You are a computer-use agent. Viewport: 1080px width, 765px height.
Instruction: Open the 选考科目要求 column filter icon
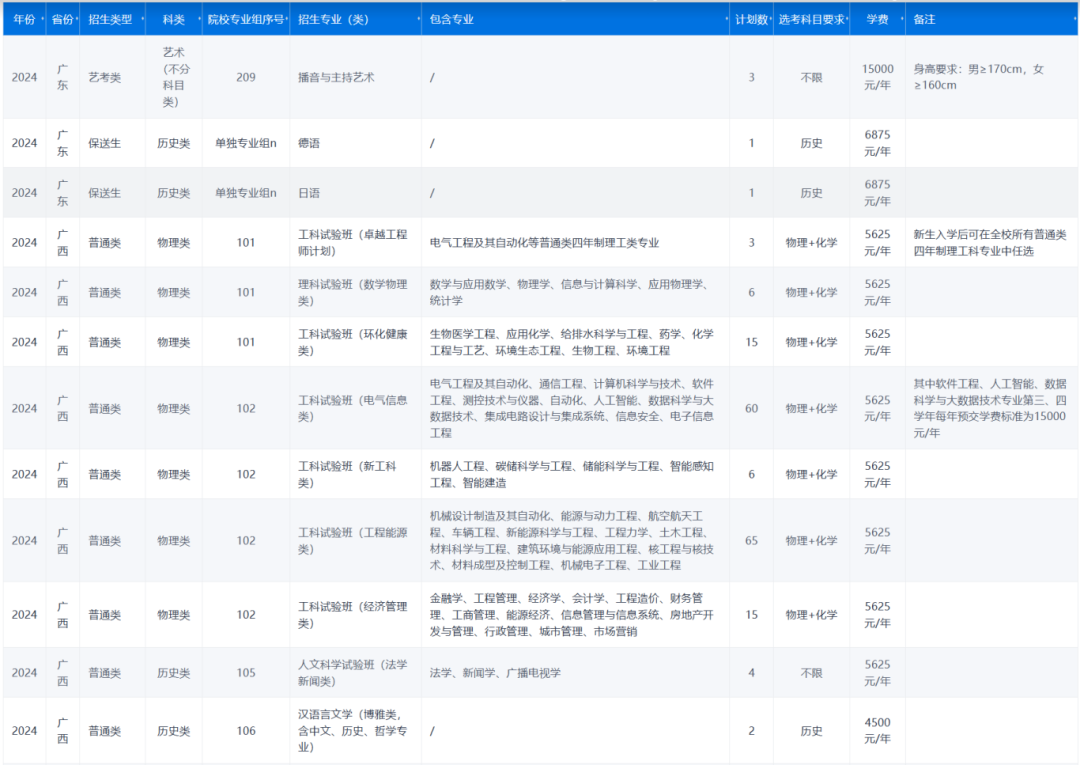(848, 19)
